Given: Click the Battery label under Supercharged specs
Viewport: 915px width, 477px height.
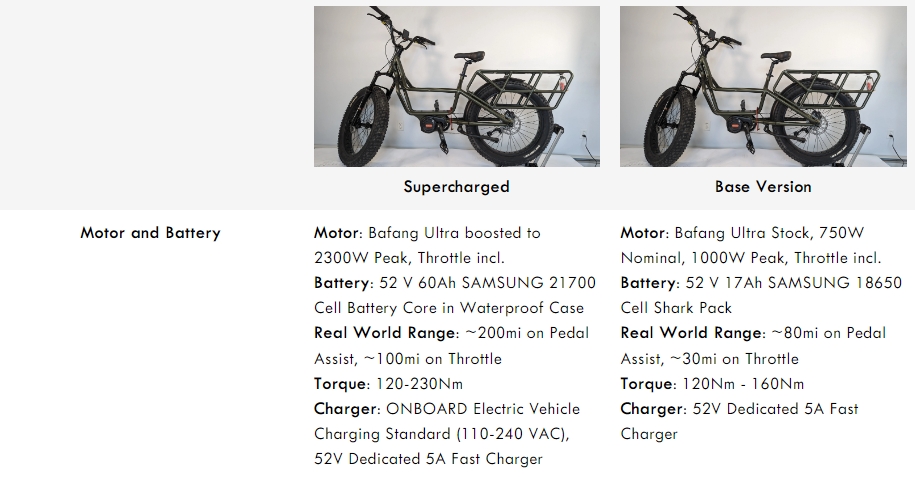Looking at the screenshot, I should (341, 283).
